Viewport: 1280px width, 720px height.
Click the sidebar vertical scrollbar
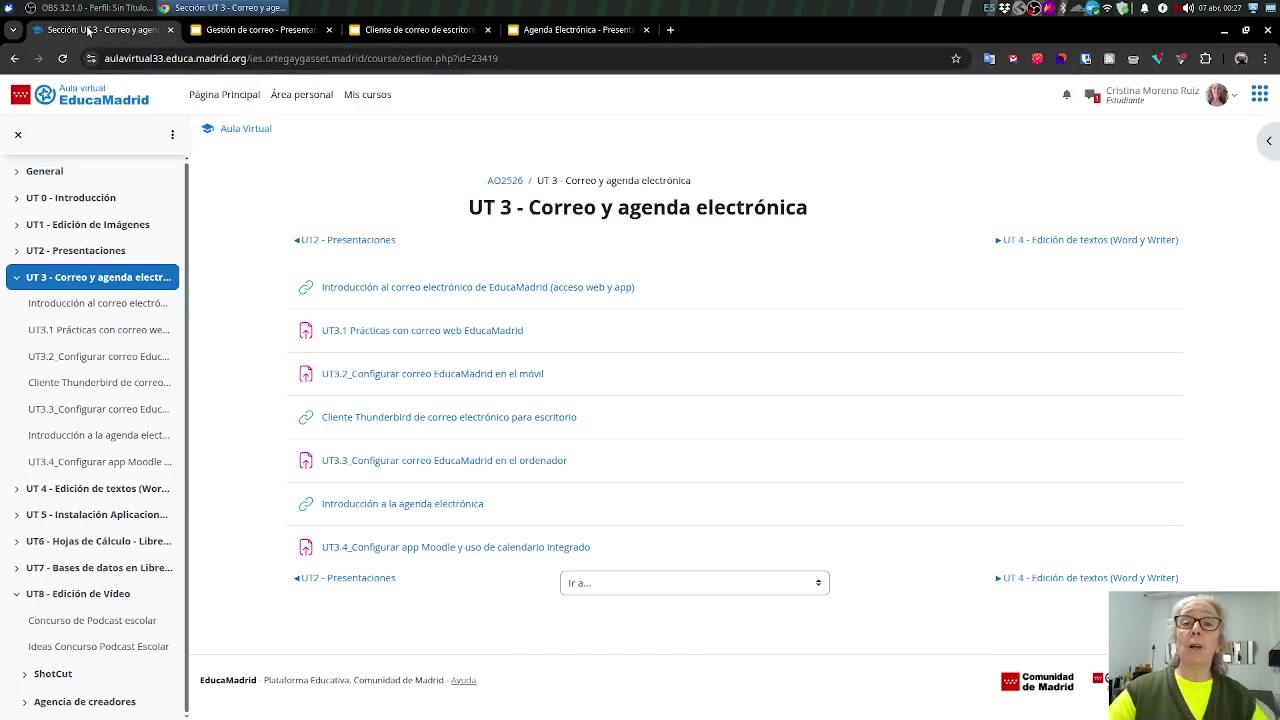pyautogui.click(x=186, y=437)
